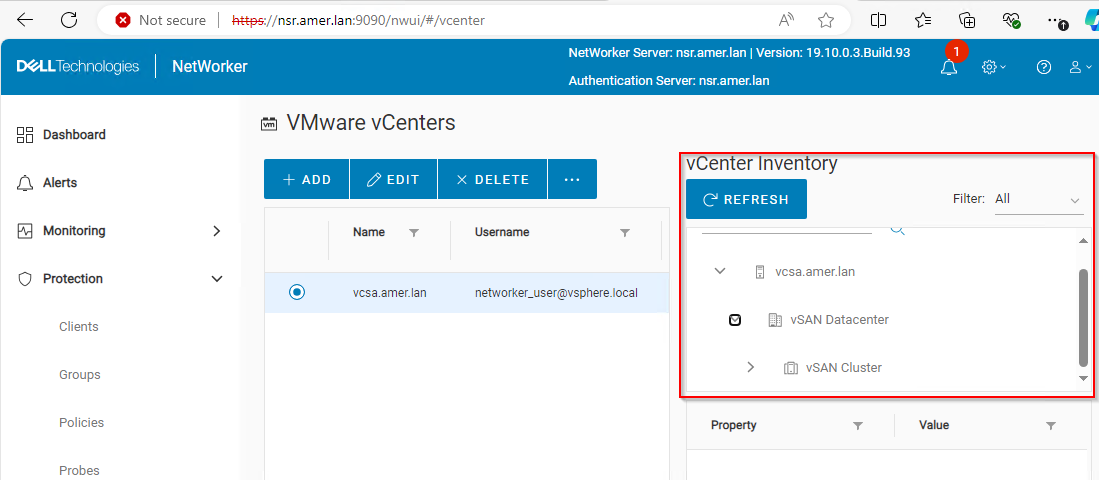1099x480 pixels.
Task: Filter the Property column
Action: [857, 425]
